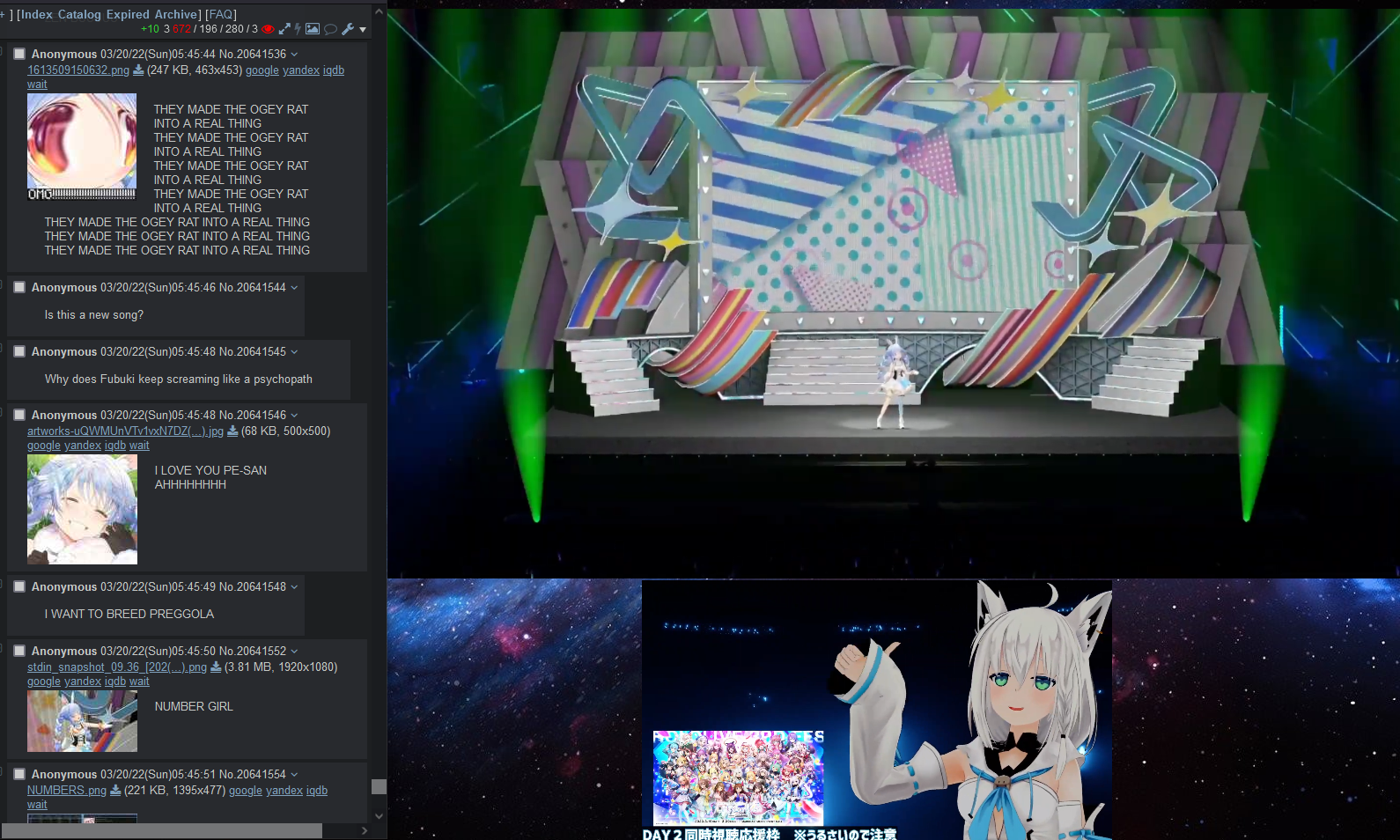Screen dimensions: 1400x840
Task: Expand the OMG anime eye thumbnail
Action: click(82, 147)
